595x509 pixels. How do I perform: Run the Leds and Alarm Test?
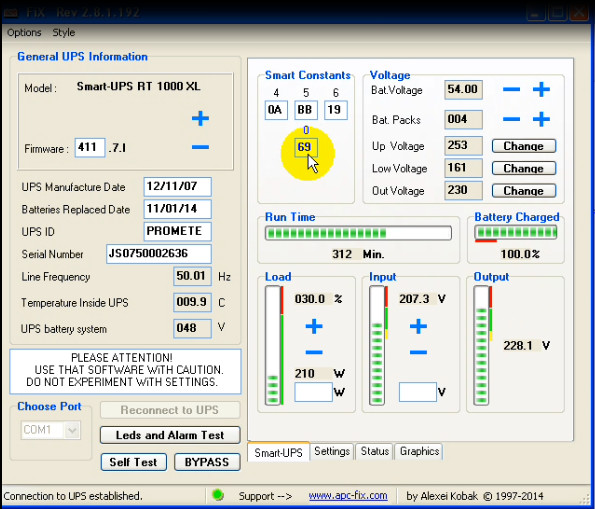(x=170, y=435)
